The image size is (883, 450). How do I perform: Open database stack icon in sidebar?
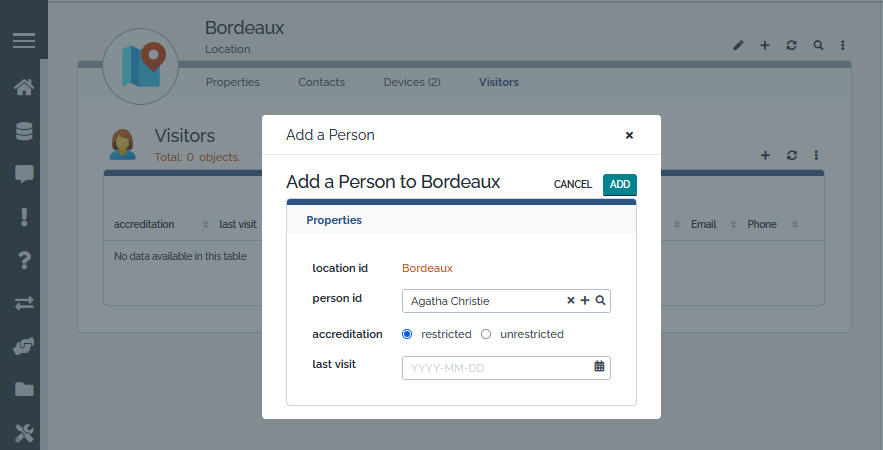tap(24, 131)
